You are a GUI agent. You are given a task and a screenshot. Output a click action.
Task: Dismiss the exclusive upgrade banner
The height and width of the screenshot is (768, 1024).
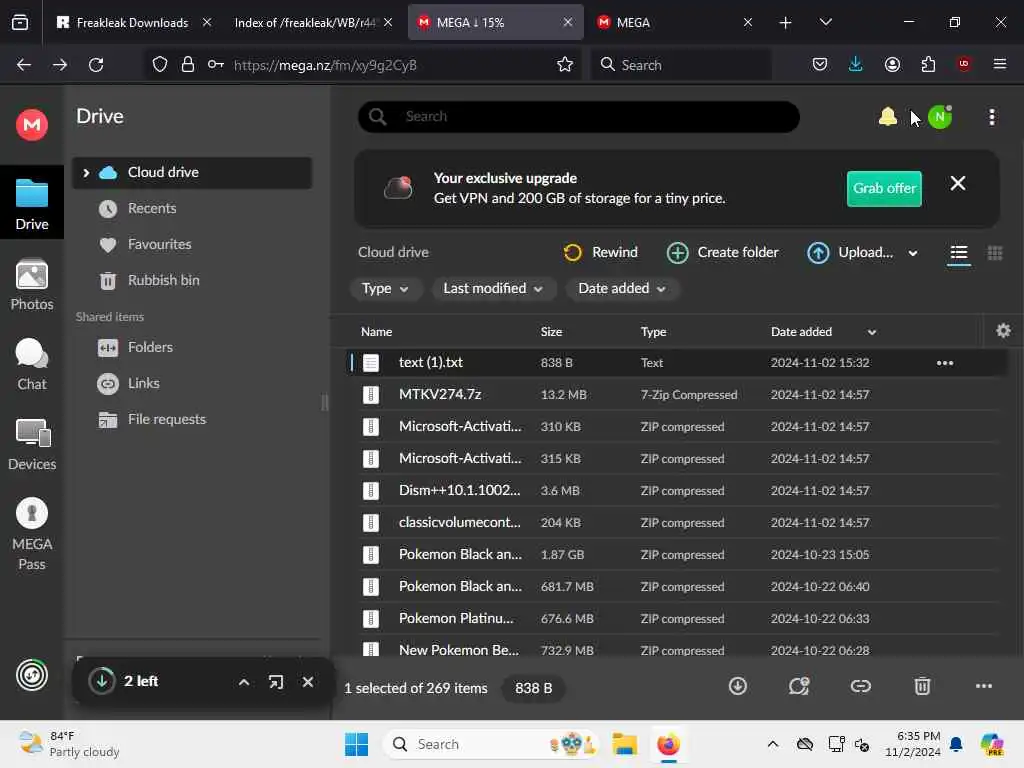[x=957, y=184]
